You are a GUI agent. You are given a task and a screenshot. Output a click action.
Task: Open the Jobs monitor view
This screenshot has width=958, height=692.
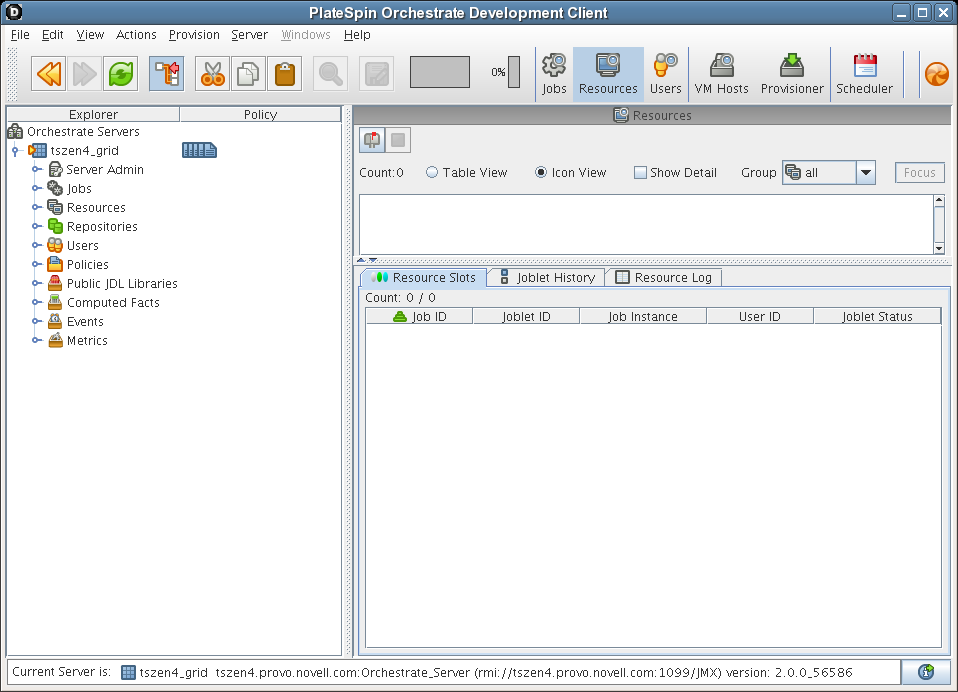point(554,74)
